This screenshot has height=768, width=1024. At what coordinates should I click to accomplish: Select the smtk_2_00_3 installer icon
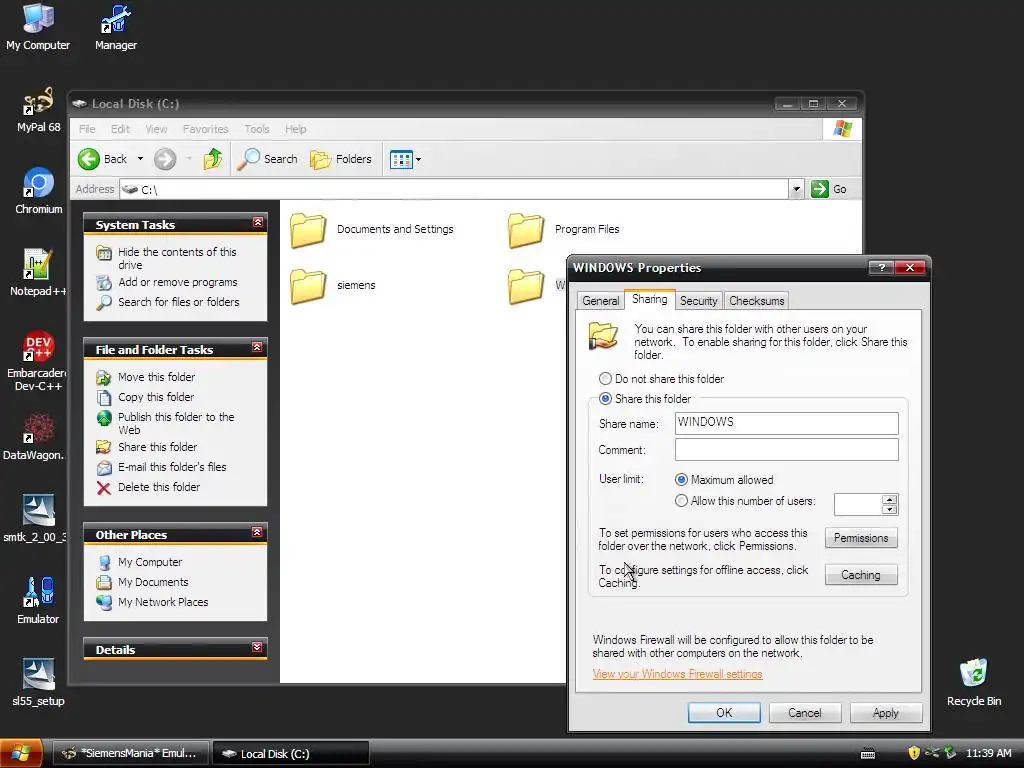pyautogui.click(x=35, y=519)
